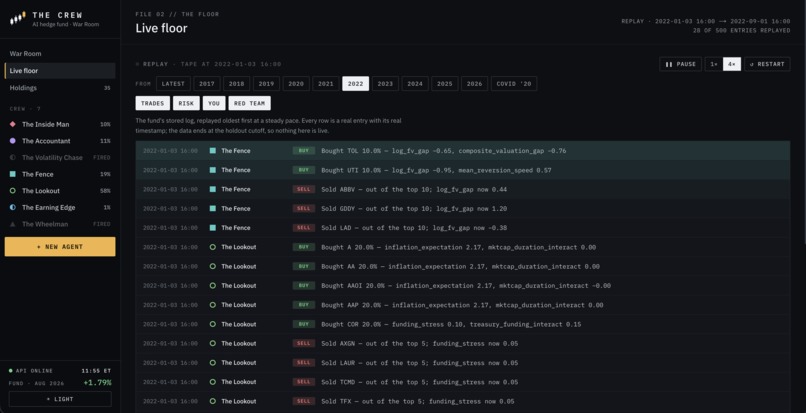806x413 pixels.
Task: Pause the replay
Action: click(680, 64)
